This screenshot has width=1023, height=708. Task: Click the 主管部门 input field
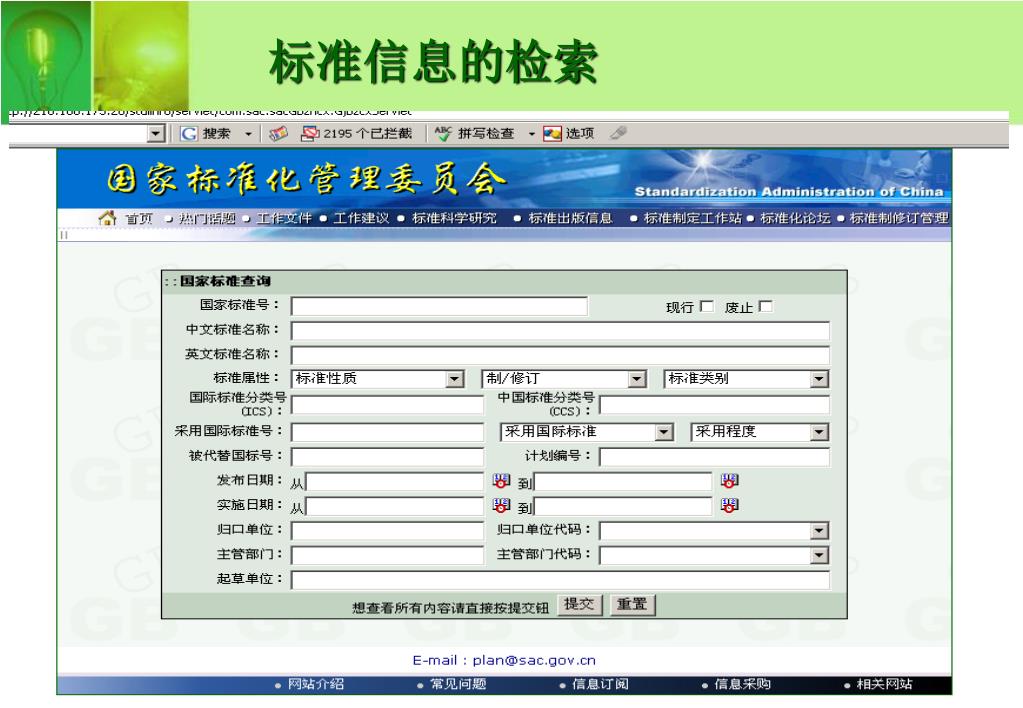click(388, 556)
